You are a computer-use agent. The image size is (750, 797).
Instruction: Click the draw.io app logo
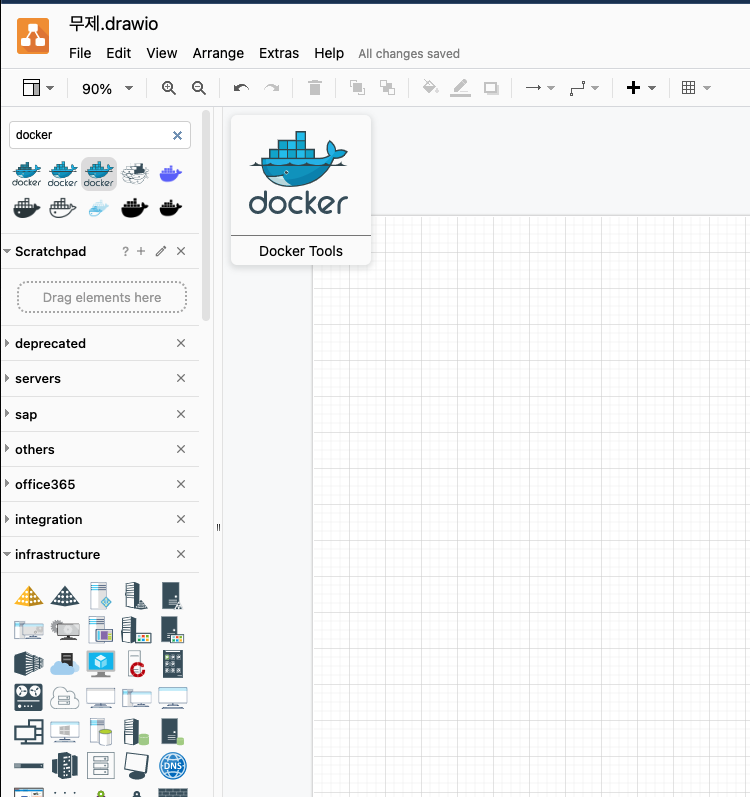[33, 36]
